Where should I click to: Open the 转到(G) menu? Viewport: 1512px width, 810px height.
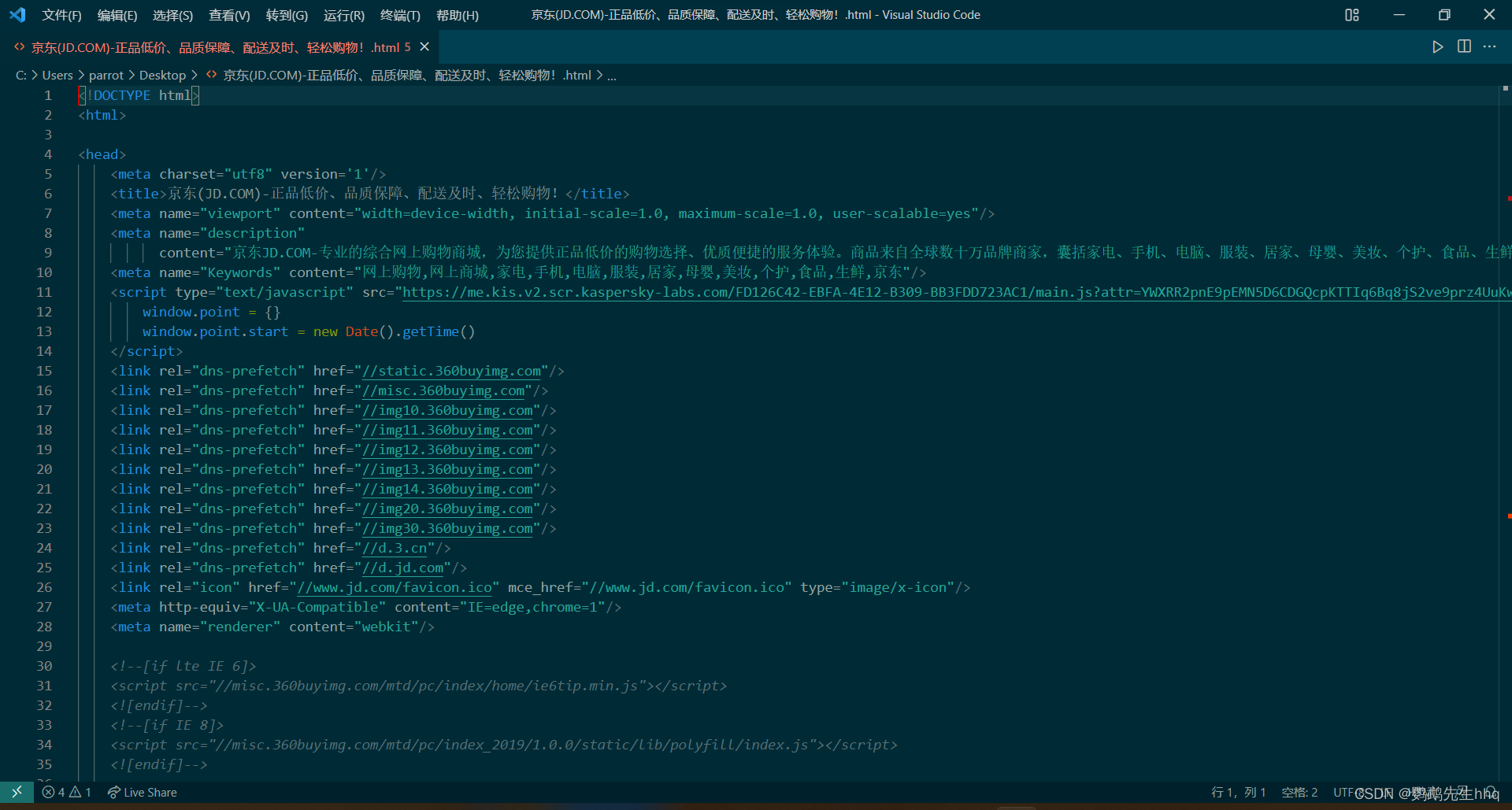tap(287, 15)
